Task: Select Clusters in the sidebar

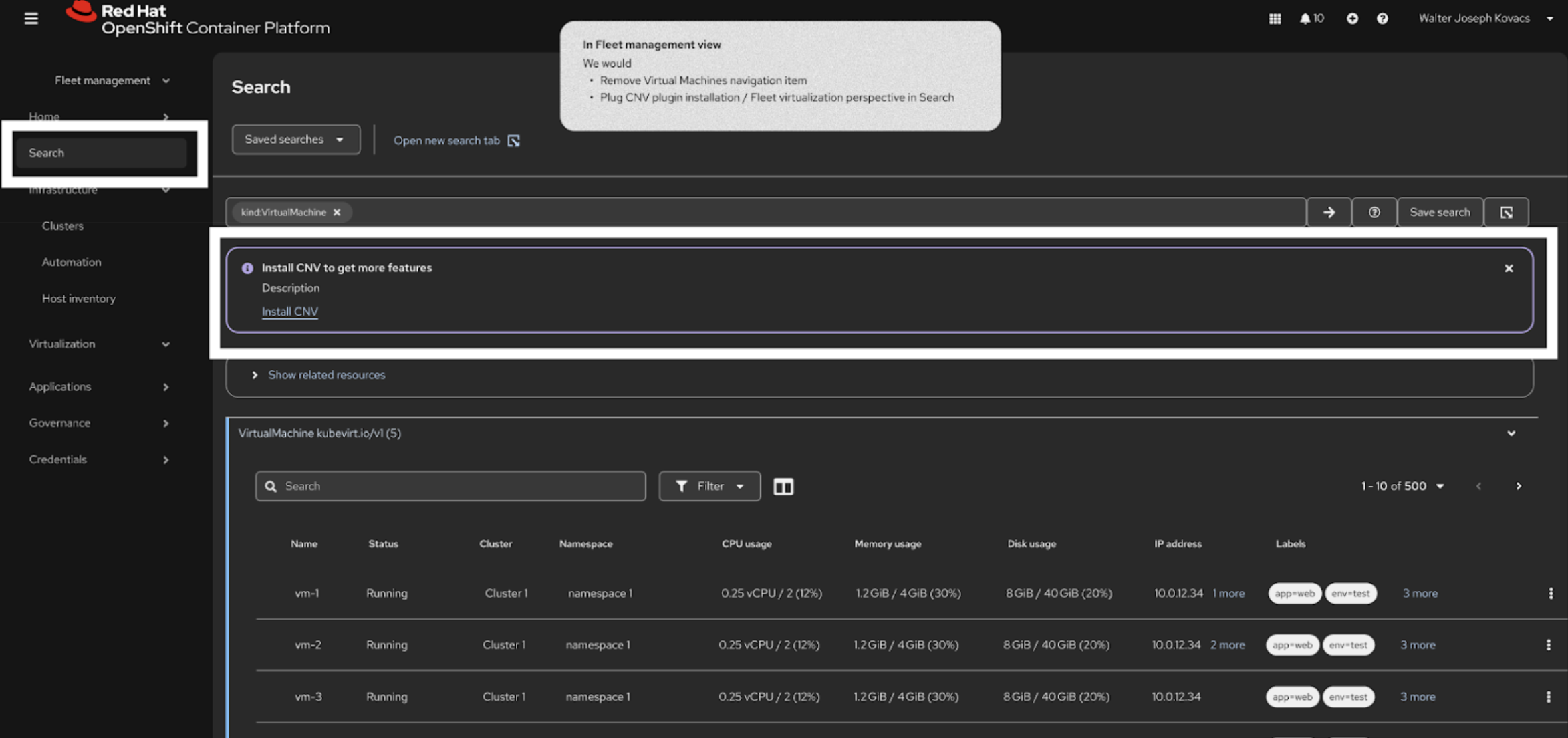Action: click(62, 226)
